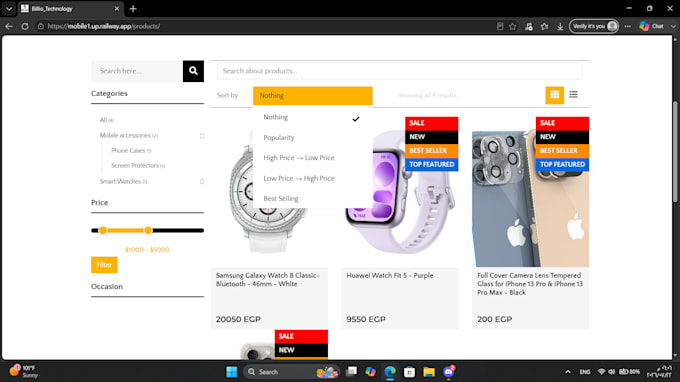Switch to list view layout
The image size is (680, 382).
[573, 95]
